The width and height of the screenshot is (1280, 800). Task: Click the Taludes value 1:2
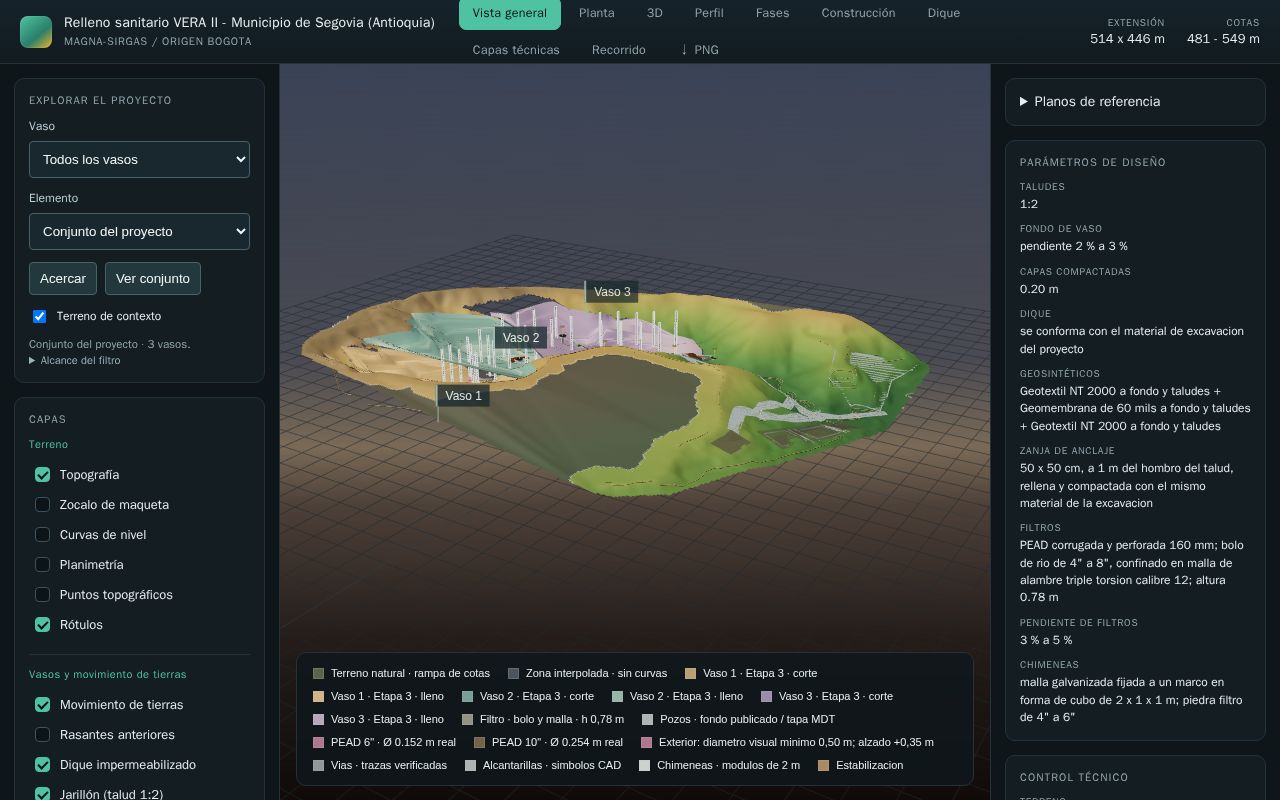click(x=1029, y=204)
